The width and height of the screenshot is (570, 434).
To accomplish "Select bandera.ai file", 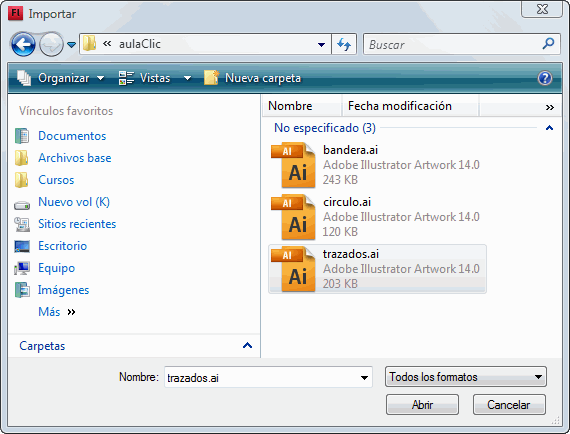I will 377,165.
